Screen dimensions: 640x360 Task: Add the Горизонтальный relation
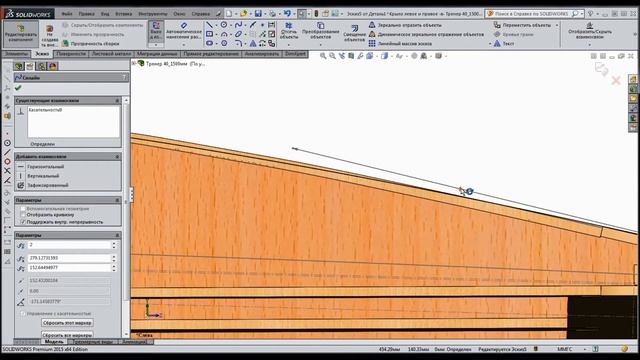pos(45,167)
